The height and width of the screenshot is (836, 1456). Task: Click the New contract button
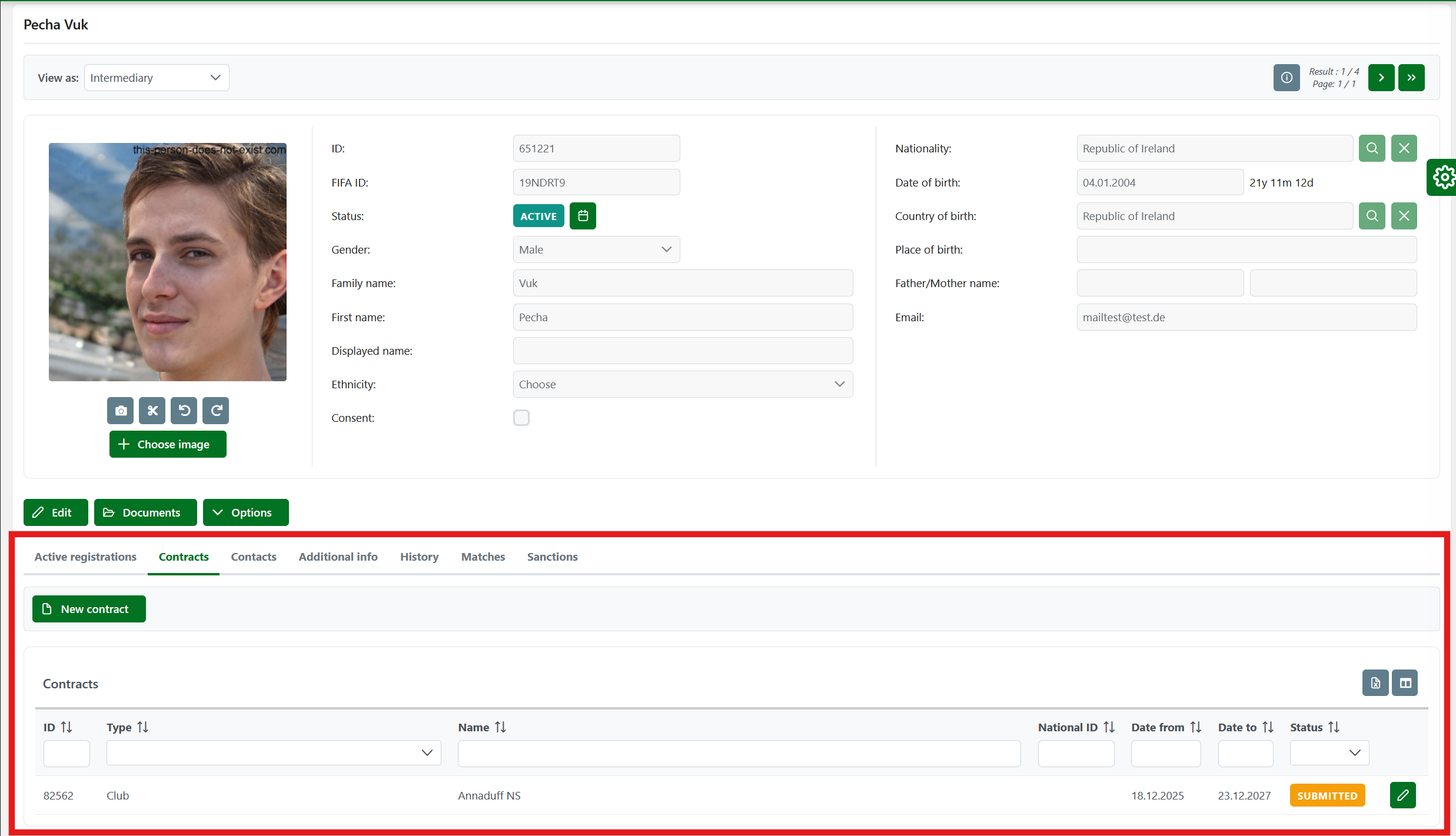click(89, 609)
